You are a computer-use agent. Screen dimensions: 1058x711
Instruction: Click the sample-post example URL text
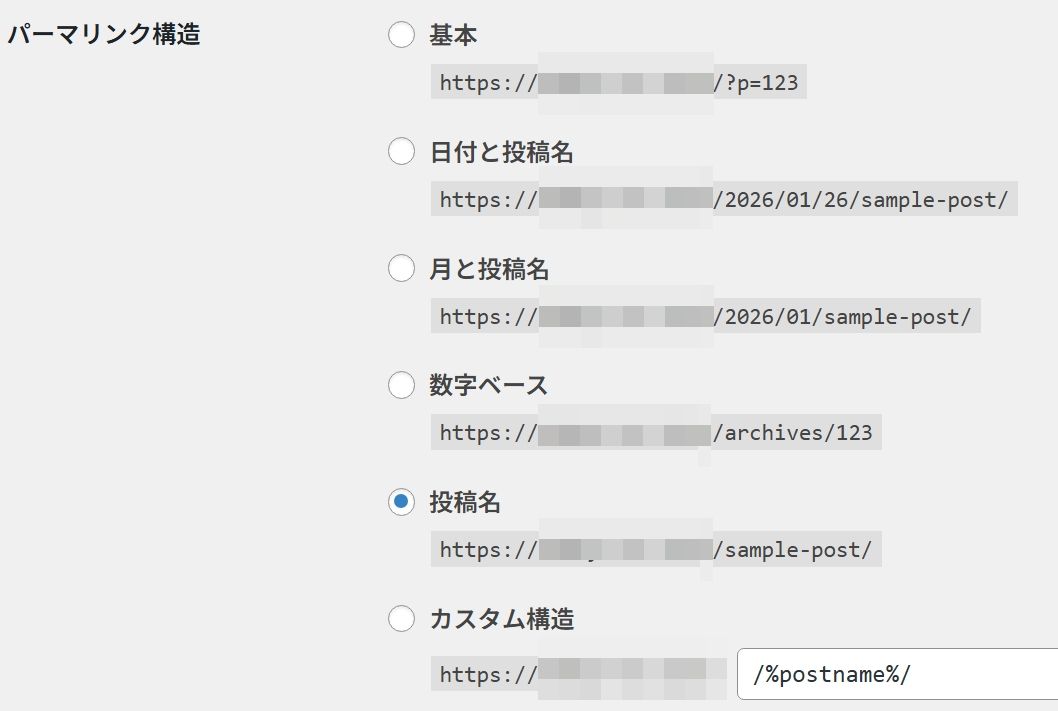pyautogui.click(x=795, y=549)
